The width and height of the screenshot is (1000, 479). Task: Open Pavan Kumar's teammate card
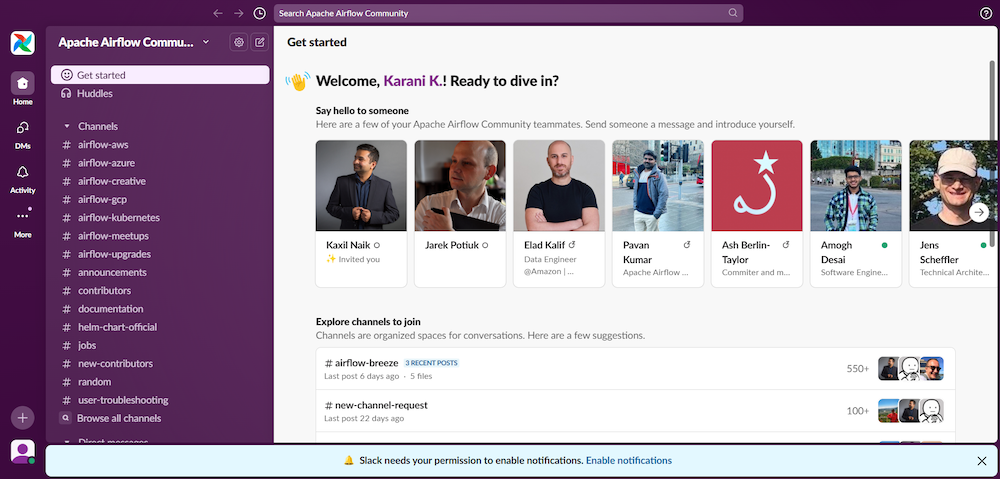coord(658,214)
